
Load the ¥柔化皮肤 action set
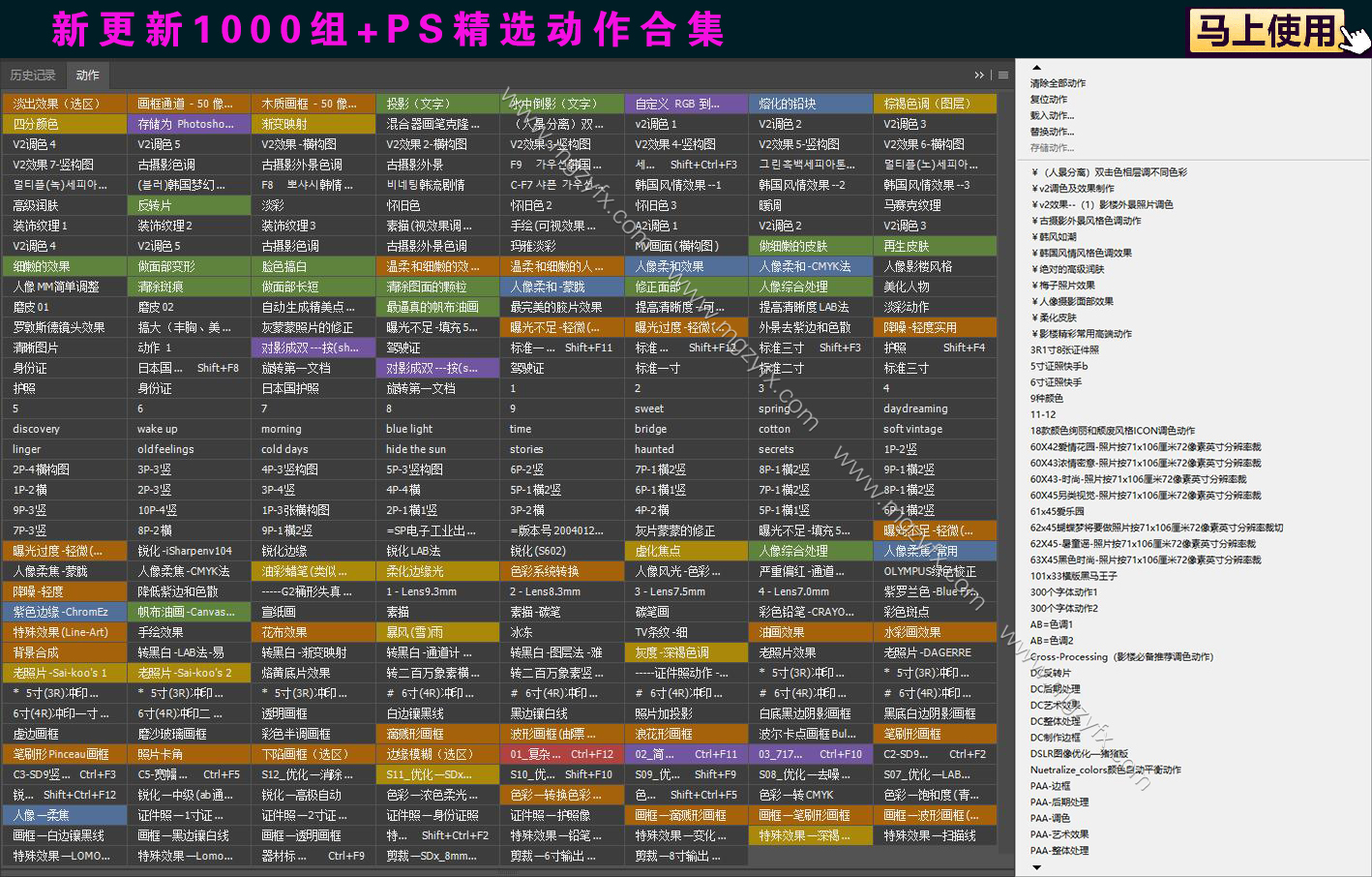(x=1054, y=318)
